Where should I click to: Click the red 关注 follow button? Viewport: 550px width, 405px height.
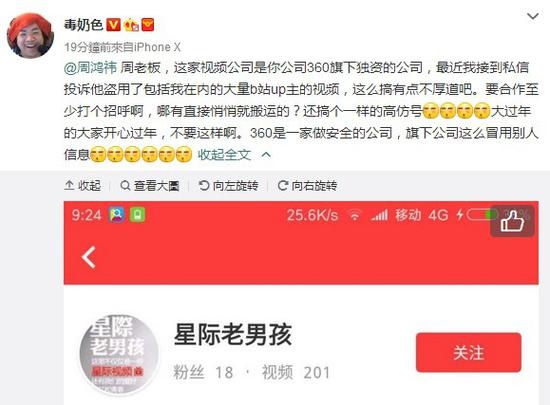(469, 352)
